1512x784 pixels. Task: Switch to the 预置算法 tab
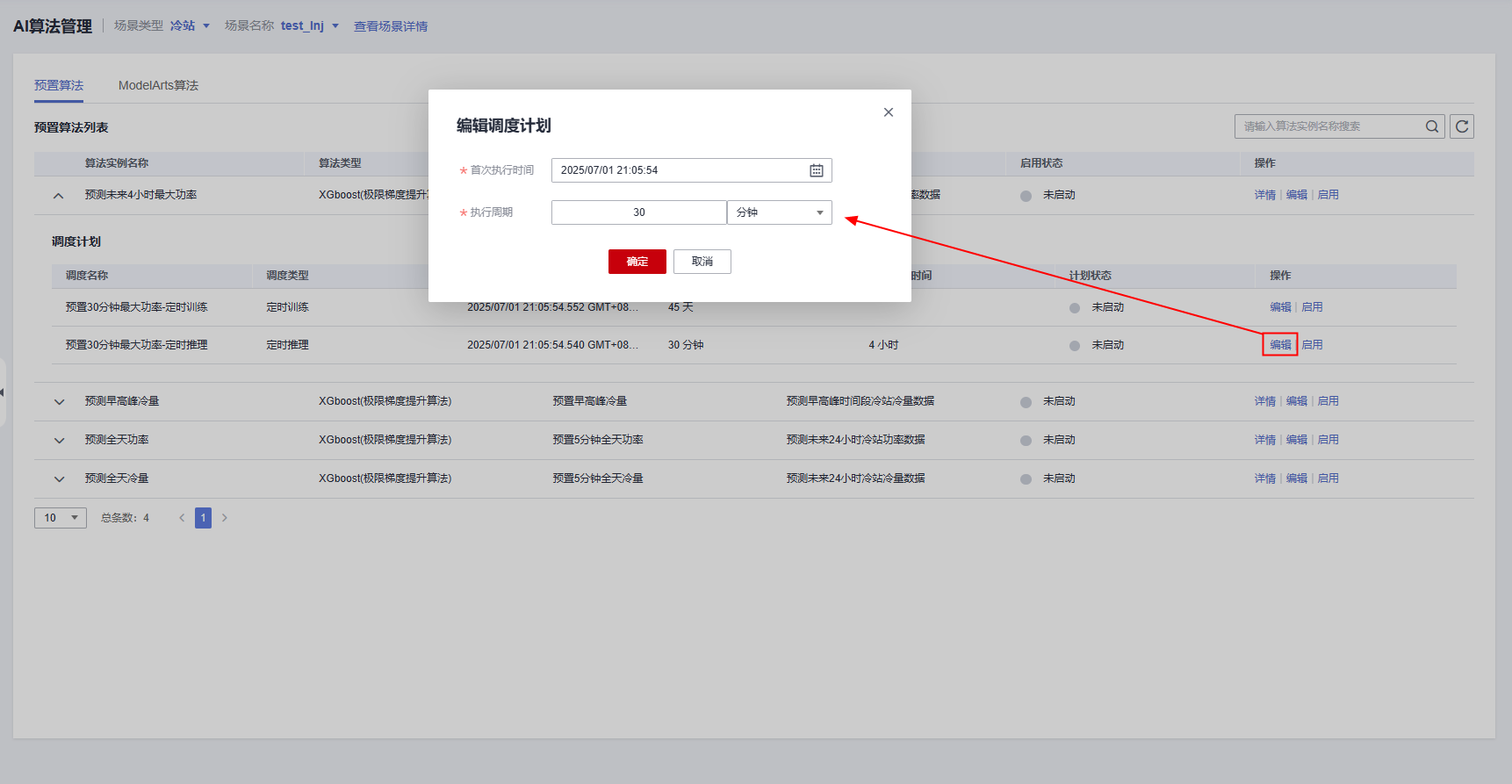coord(59,85)
